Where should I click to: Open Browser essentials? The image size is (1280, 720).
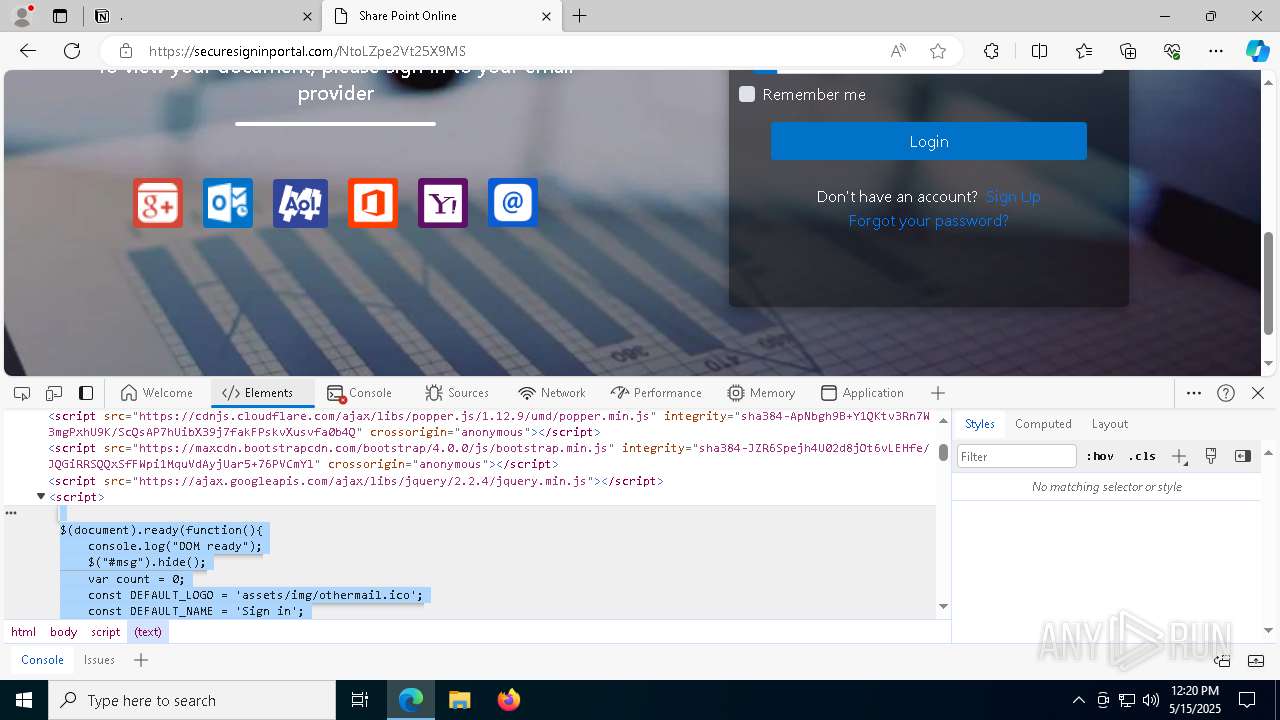coord(1172,51)
